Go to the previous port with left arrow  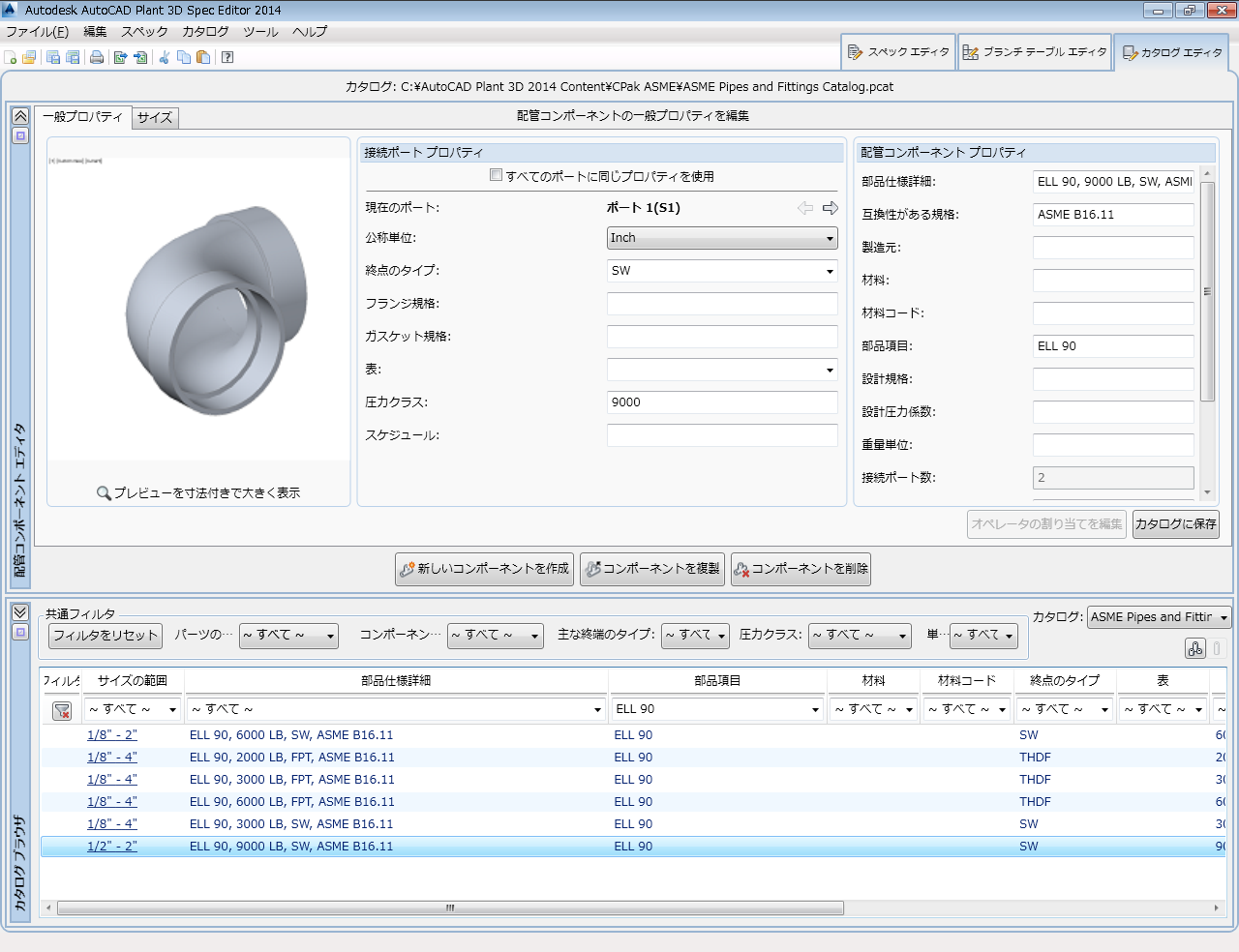805,208
